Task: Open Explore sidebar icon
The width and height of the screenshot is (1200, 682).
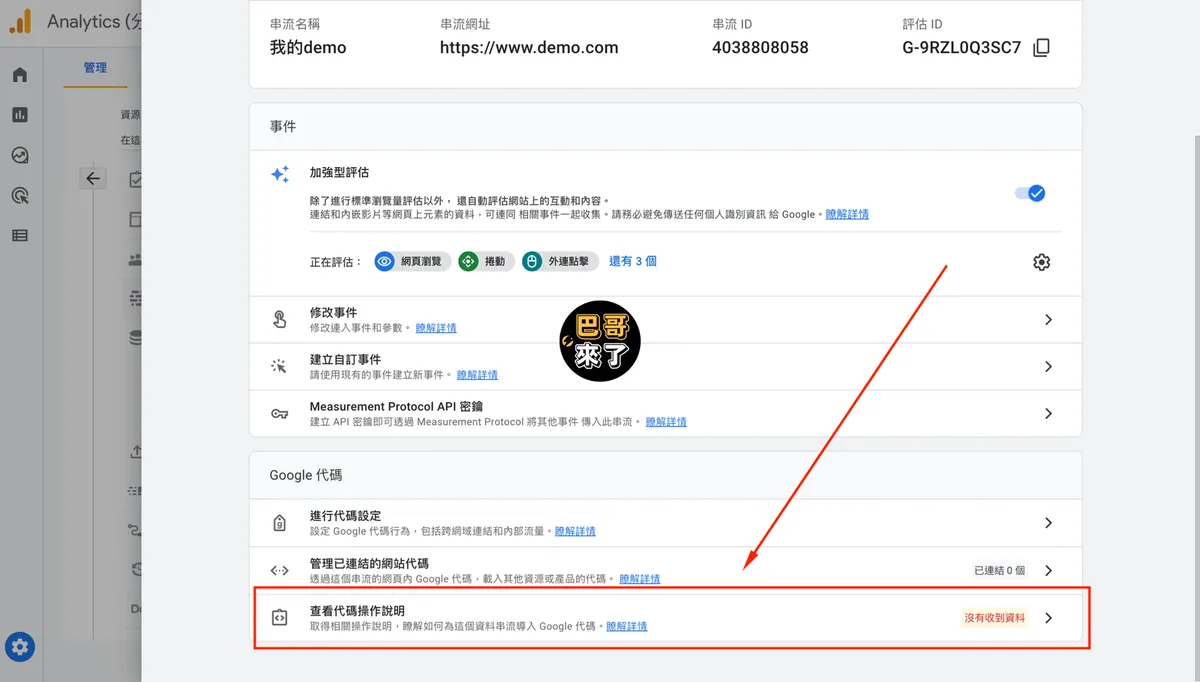Action: 20,155
